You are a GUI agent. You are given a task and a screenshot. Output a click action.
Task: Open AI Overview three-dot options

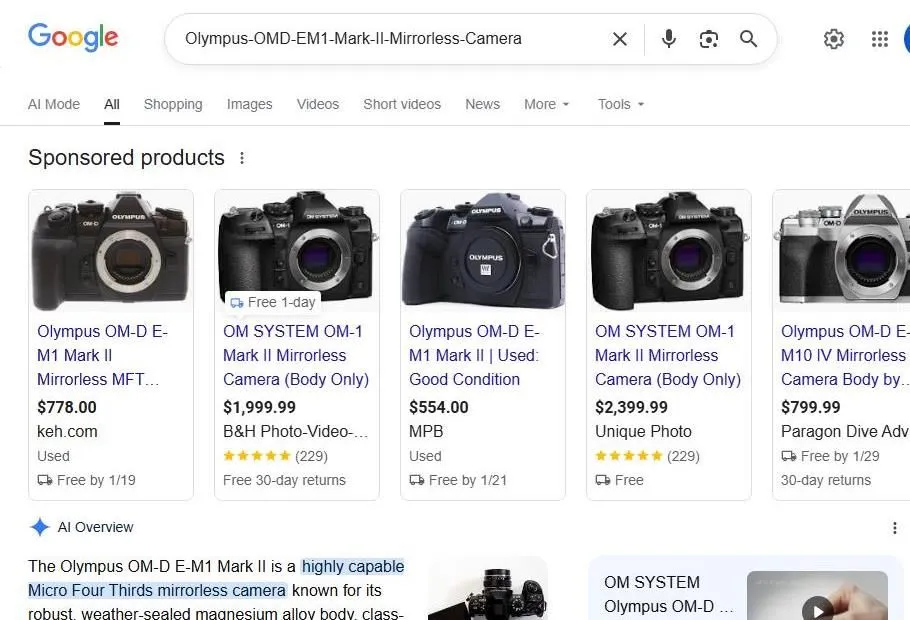(x=894, y=528)
